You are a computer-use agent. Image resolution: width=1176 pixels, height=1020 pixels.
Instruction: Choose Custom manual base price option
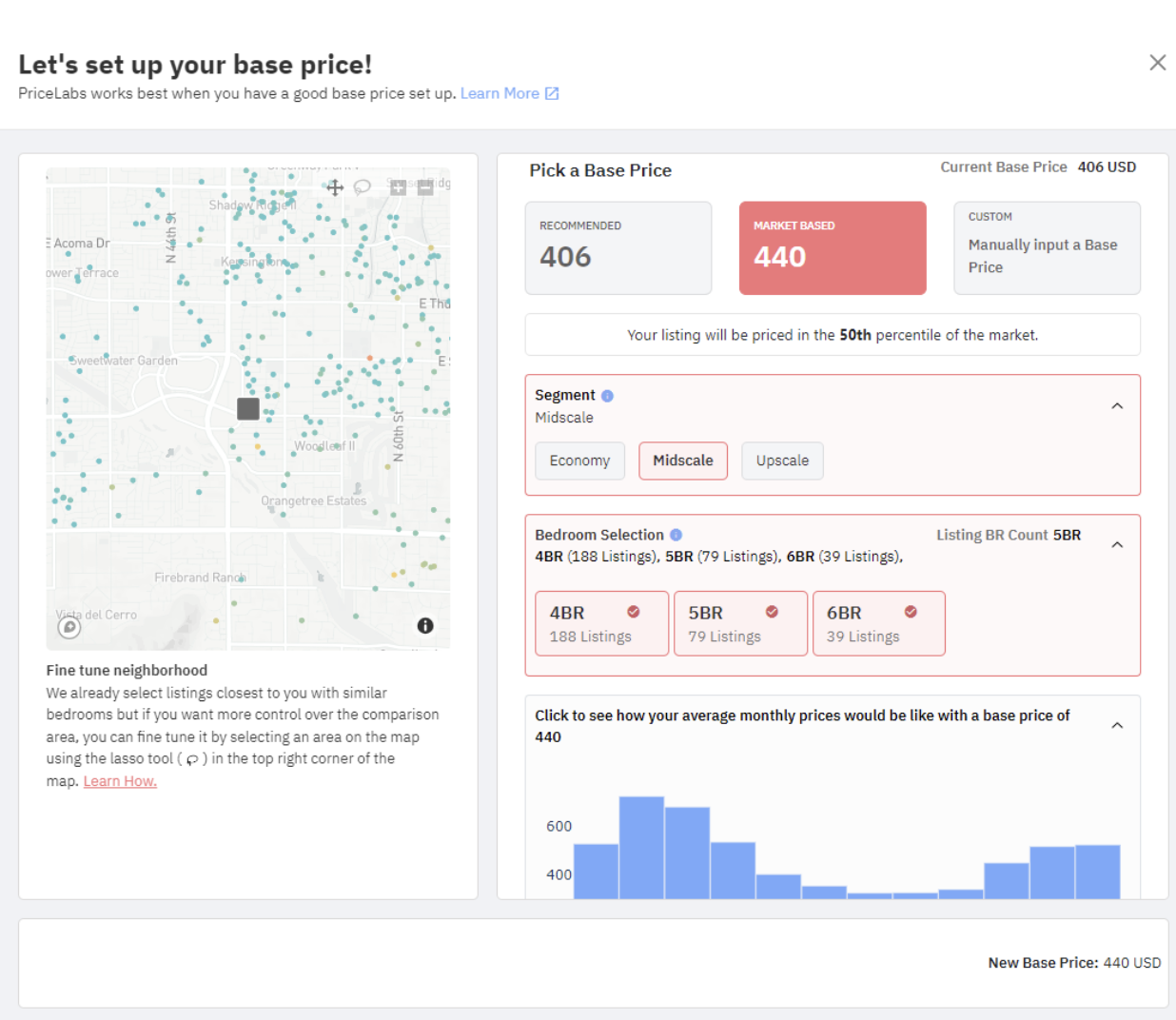[x=1047, y=247]
